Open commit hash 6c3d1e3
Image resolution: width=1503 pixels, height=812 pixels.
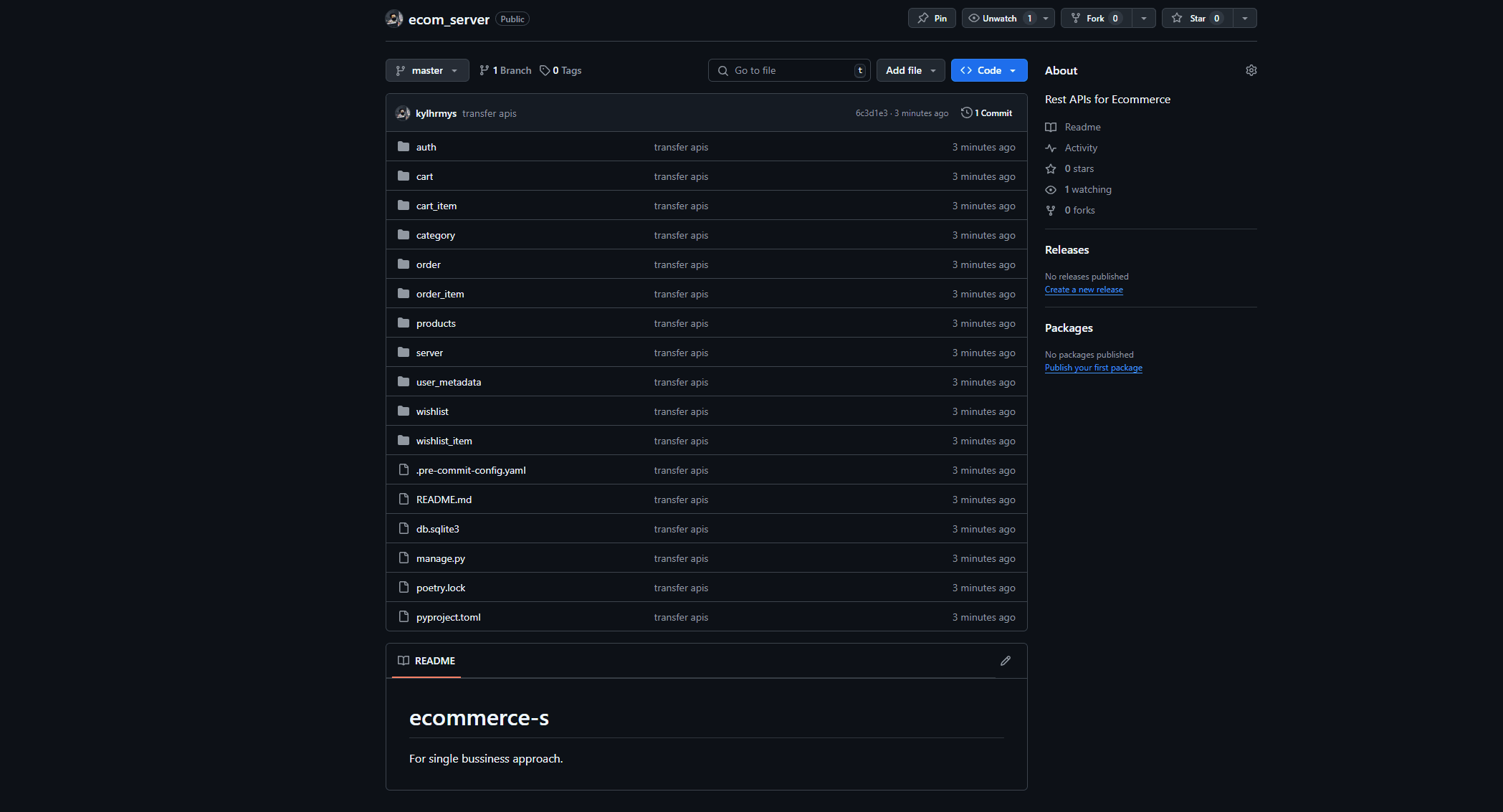pyautogui.click(x=872, y=113)
